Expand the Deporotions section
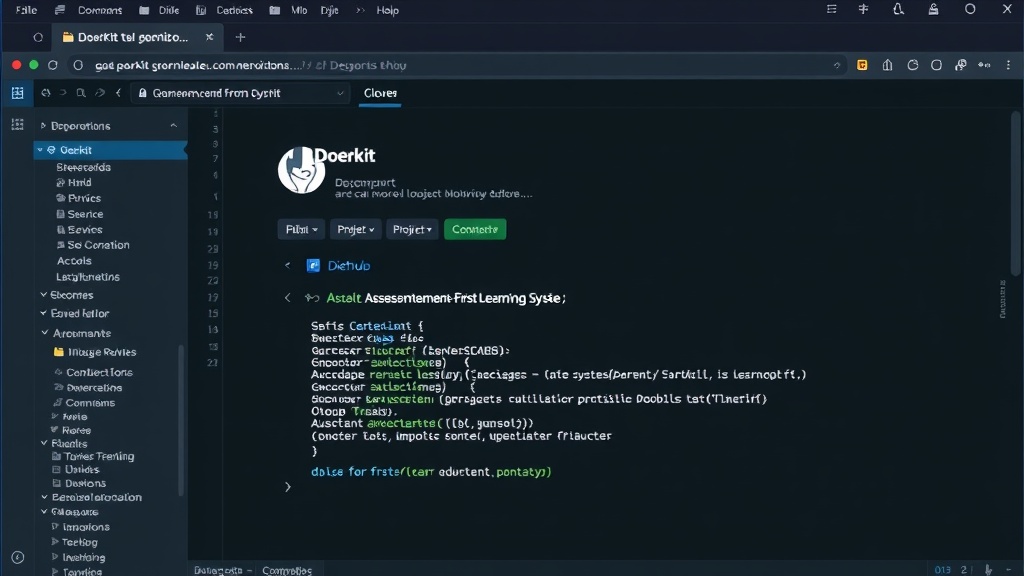The image size is (1024, 576). tap(43, 125)
